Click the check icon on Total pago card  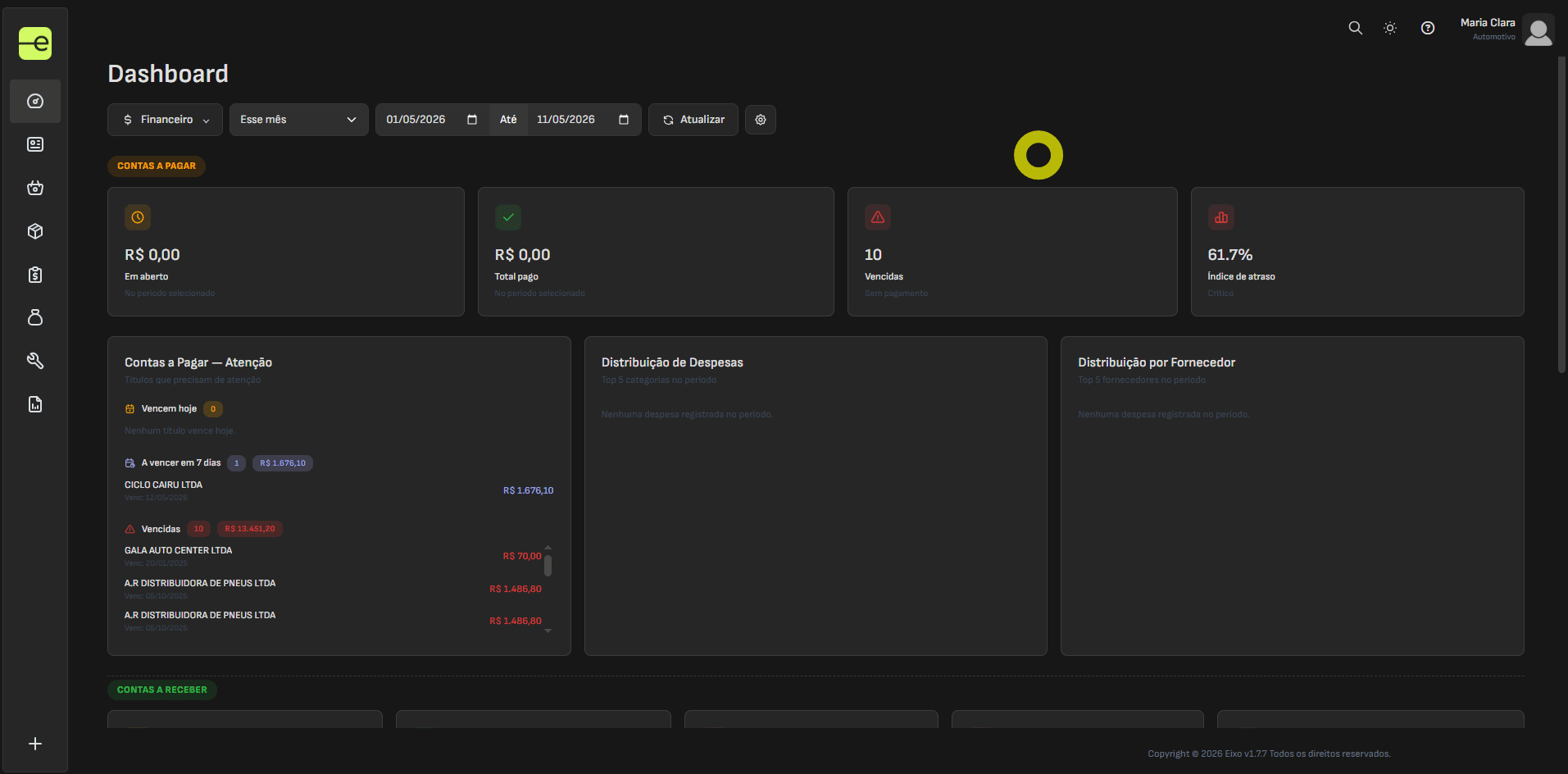pos(508,217)
